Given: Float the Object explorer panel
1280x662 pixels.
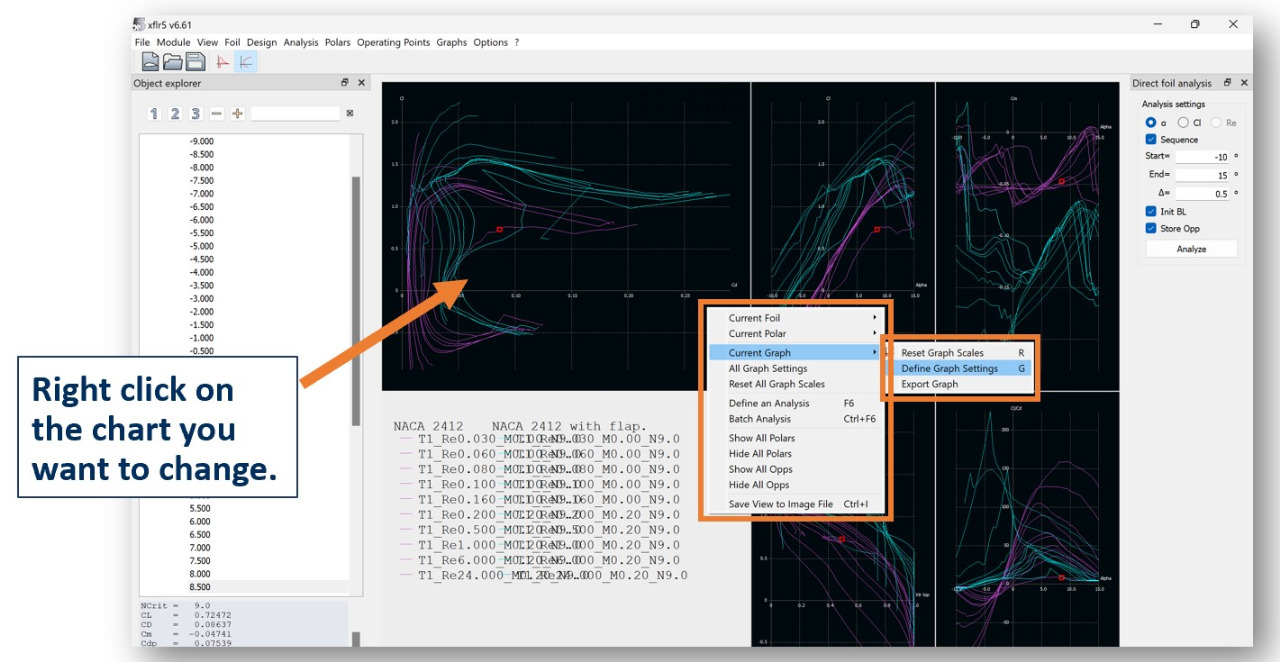Looking at the screenshot, I should pos(345,83).
